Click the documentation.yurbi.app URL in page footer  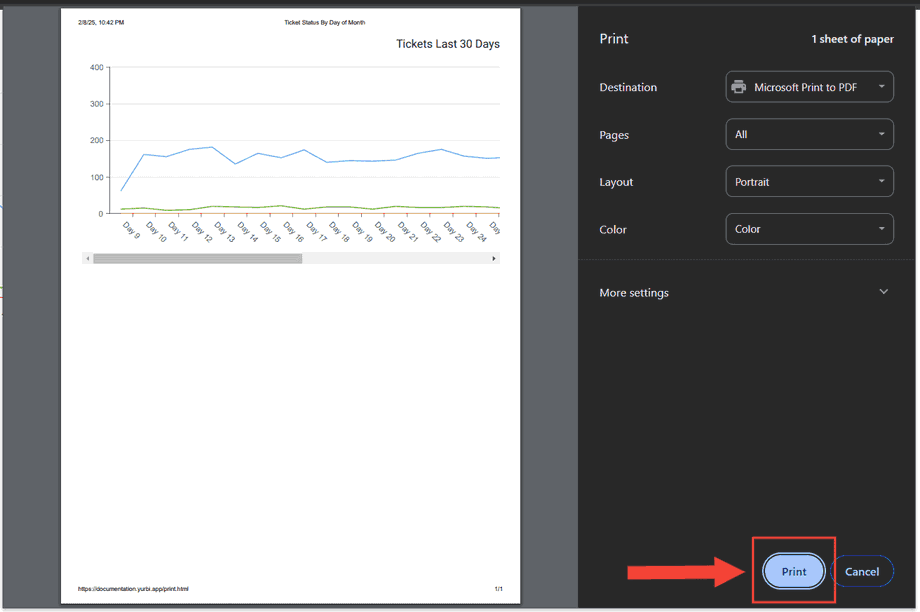click(133, 589)
